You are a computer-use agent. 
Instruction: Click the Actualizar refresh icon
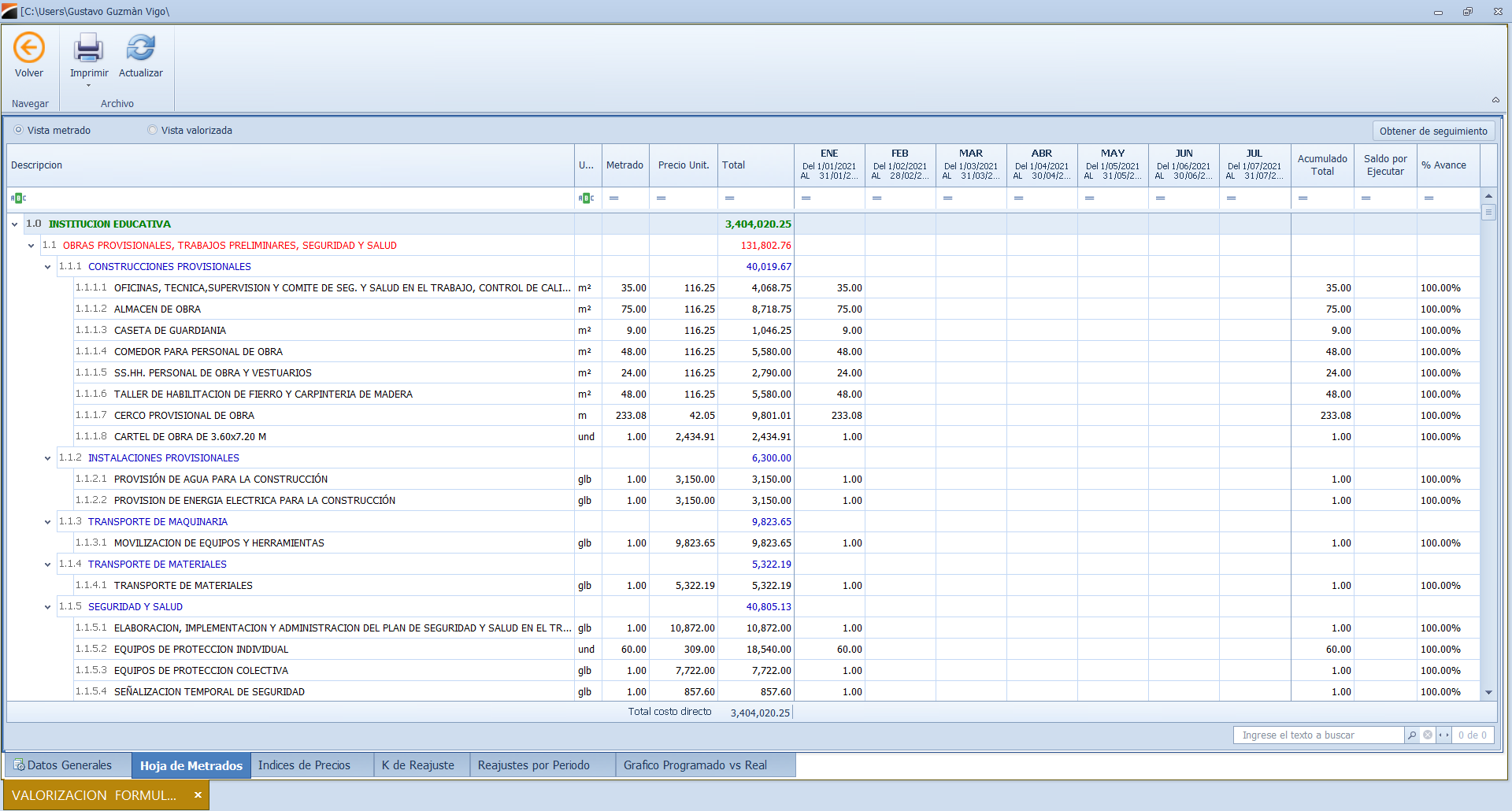pos(140,48)
